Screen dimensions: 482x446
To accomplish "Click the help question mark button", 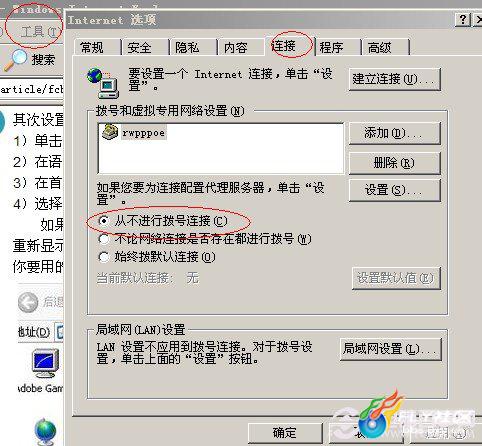I will pyautogui.click(x=463, y=20).
